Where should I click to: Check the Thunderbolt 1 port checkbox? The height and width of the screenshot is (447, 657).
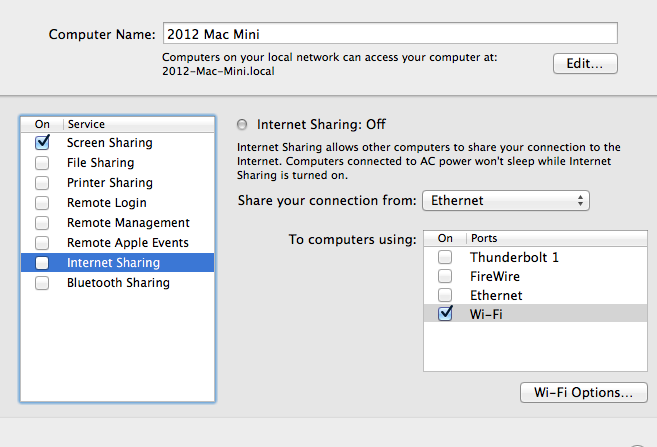(x=445, y=257)
